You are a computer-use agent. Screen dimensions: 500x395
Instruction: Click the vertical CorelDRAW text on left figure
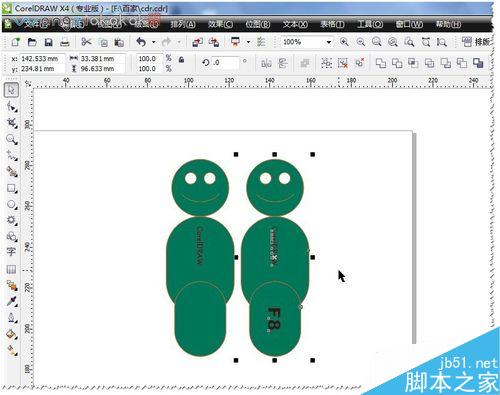[x=199, y=246]
